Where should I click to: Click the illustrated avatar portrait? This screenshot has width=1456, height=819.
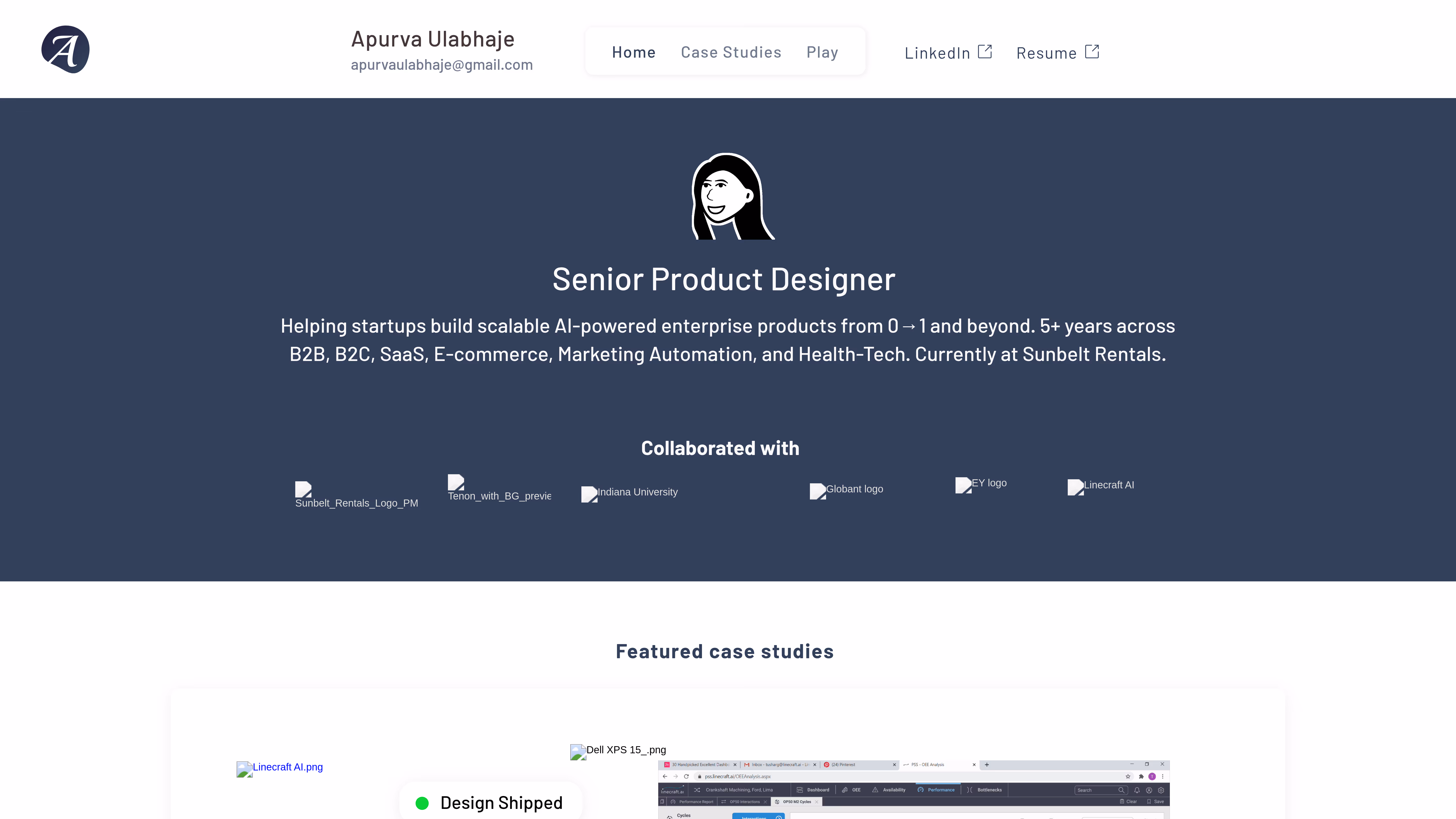(733, 196)
